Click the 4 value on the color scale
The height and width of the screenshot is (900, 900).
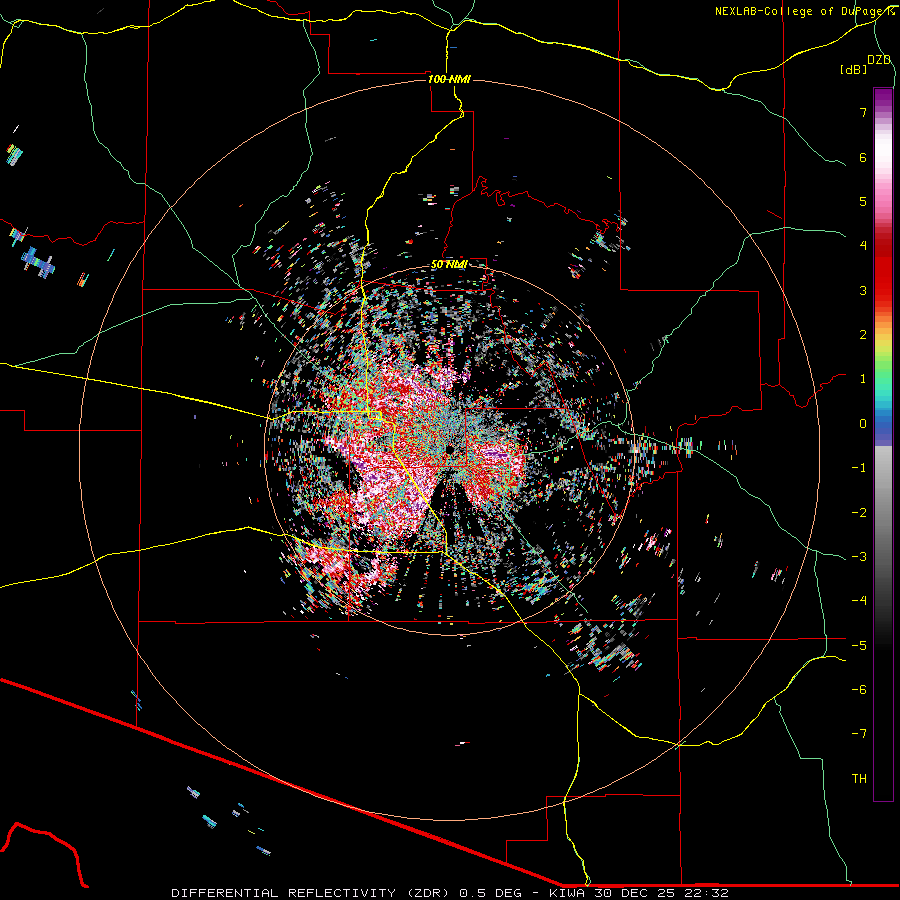coord(863,246)
